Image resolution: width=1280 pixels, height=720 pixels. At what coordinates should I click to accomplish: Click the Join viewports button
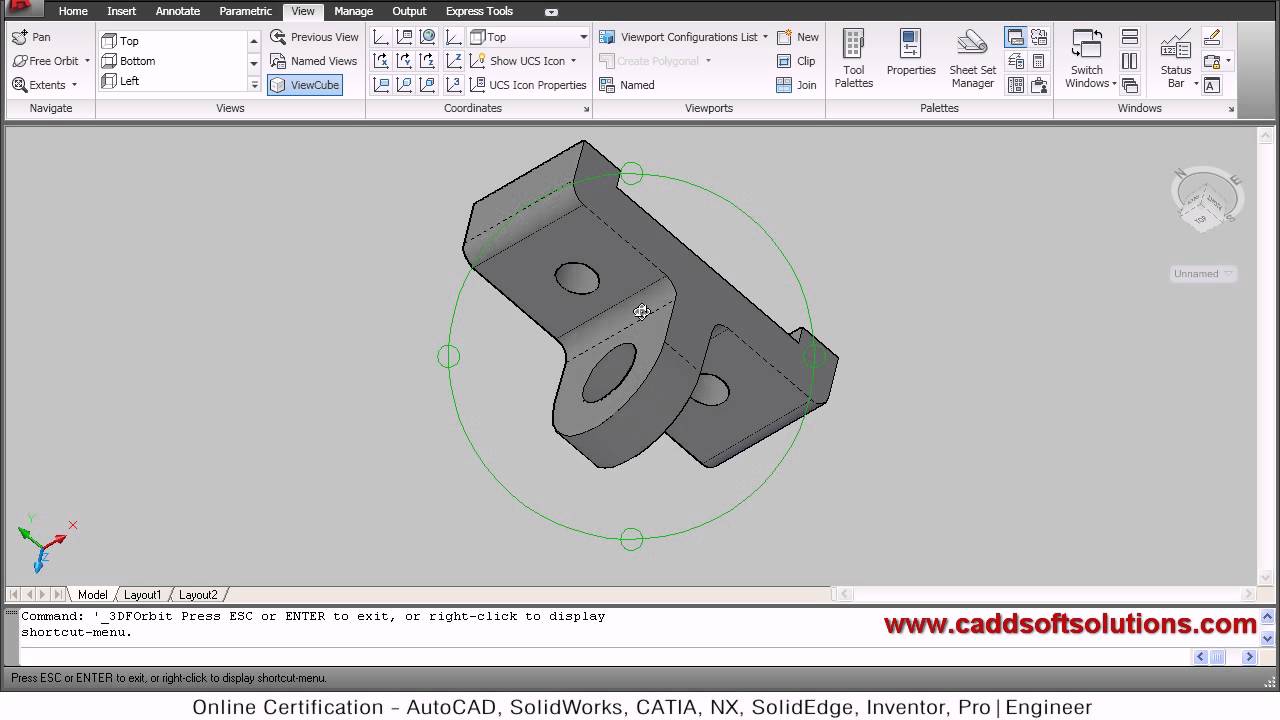(x=797, y=85)
